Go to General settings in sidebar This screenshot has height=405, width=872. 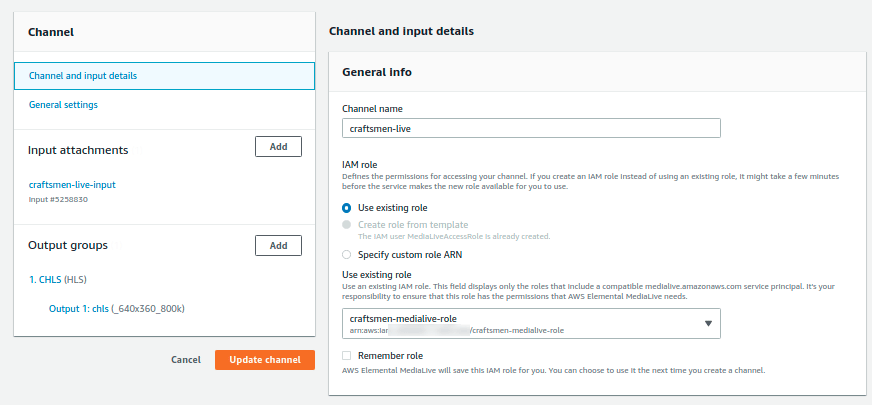coord(63,104)
